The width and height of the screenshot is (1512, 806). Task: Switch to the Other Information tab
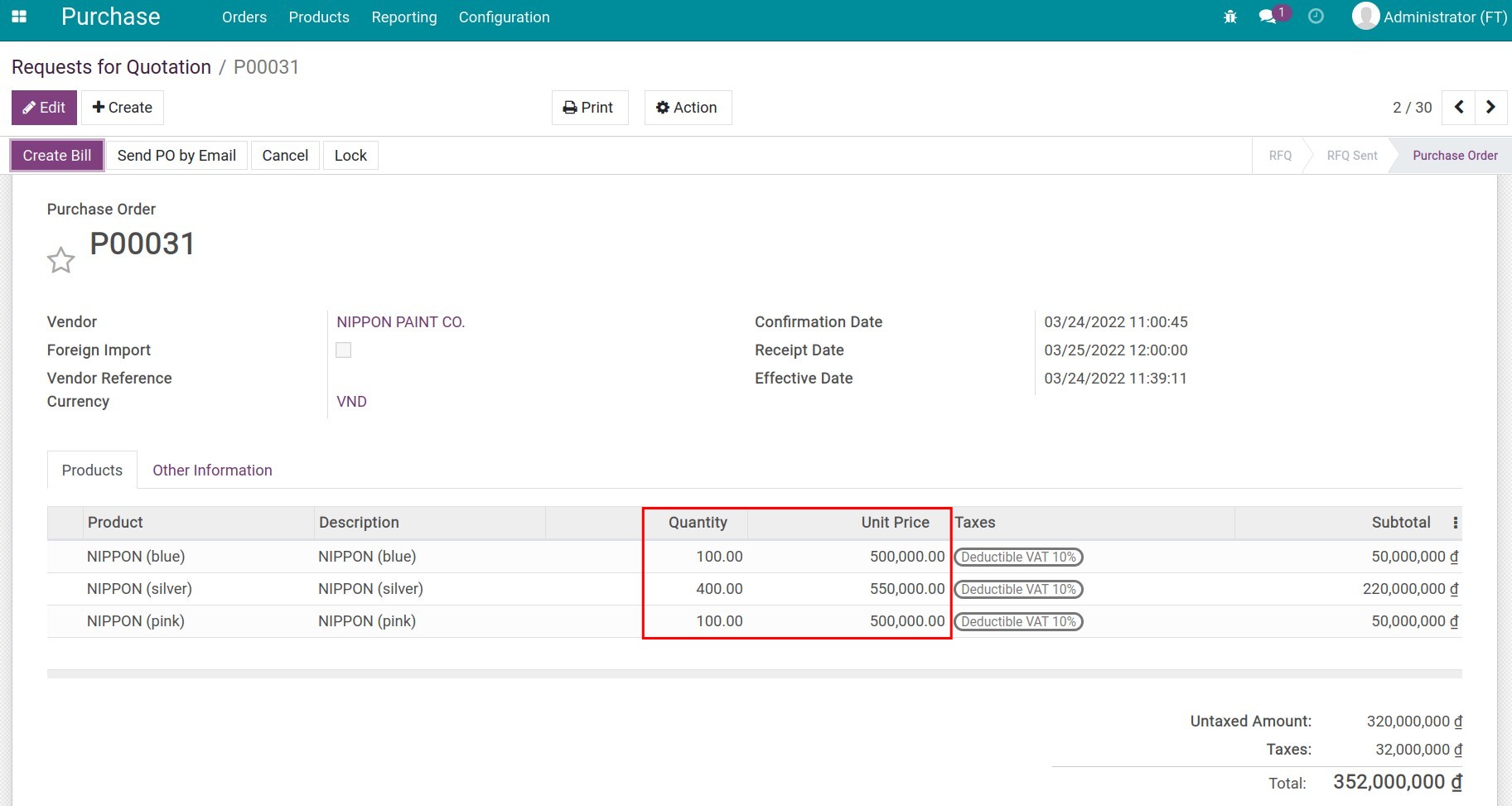click(x=212, y=470)
